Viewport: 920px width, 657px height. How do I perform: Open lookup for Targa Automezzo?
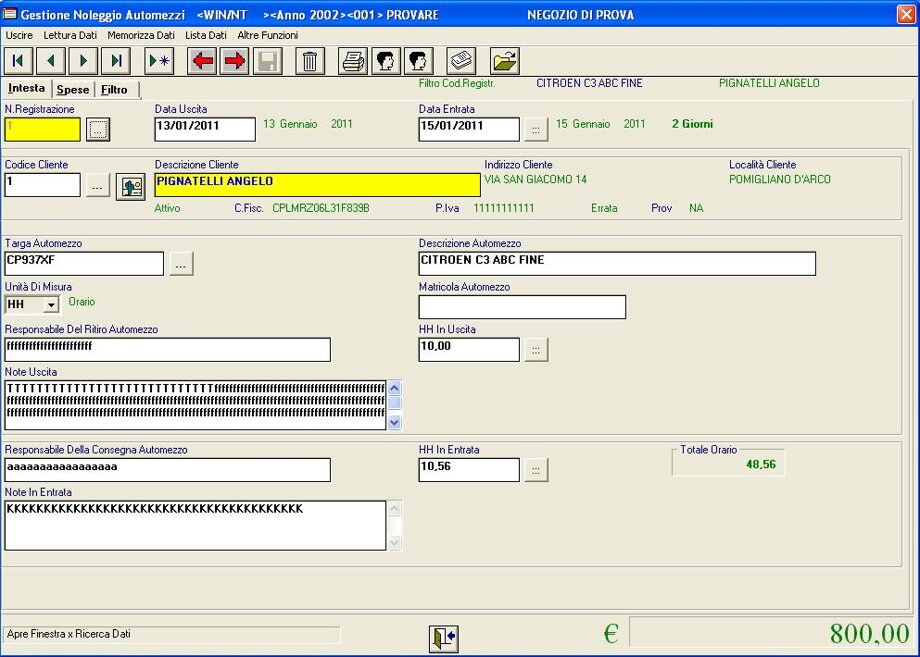click(x=181, y=264)
